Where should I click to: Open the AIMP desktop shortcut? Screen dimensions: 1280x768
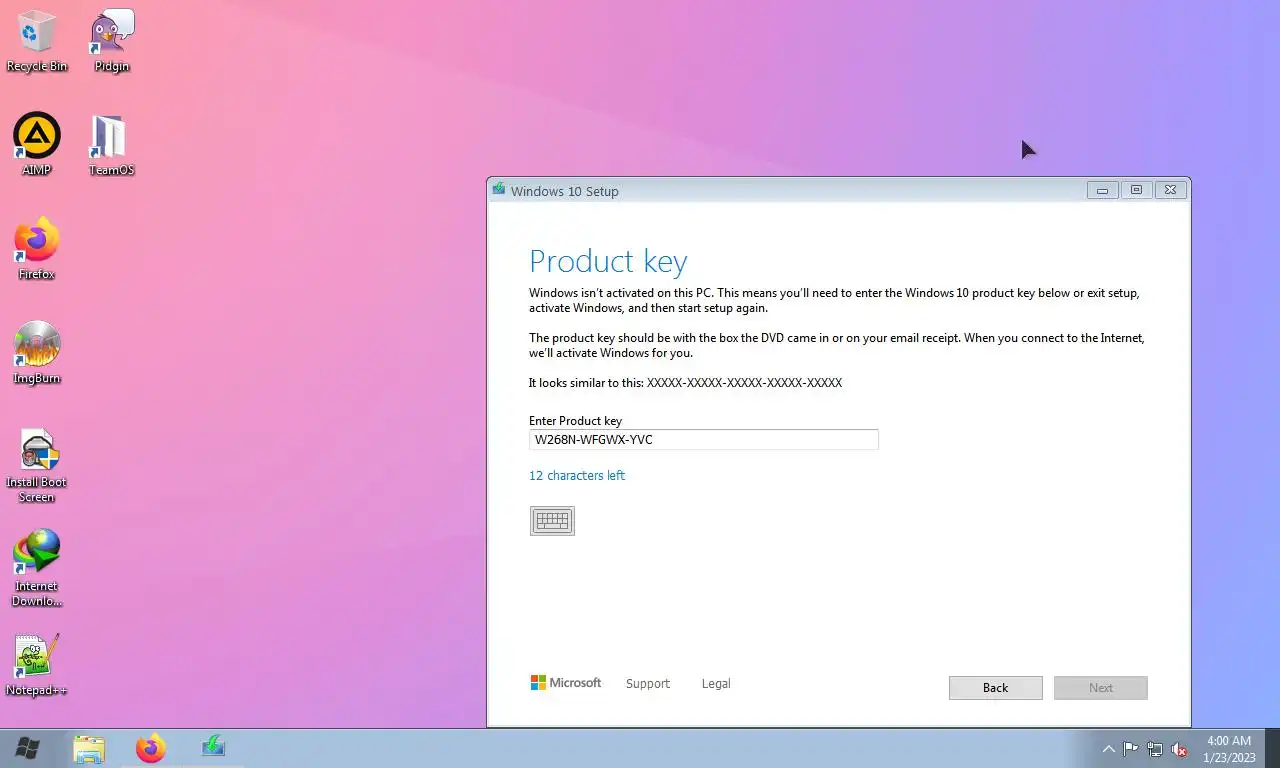(37, 144)
